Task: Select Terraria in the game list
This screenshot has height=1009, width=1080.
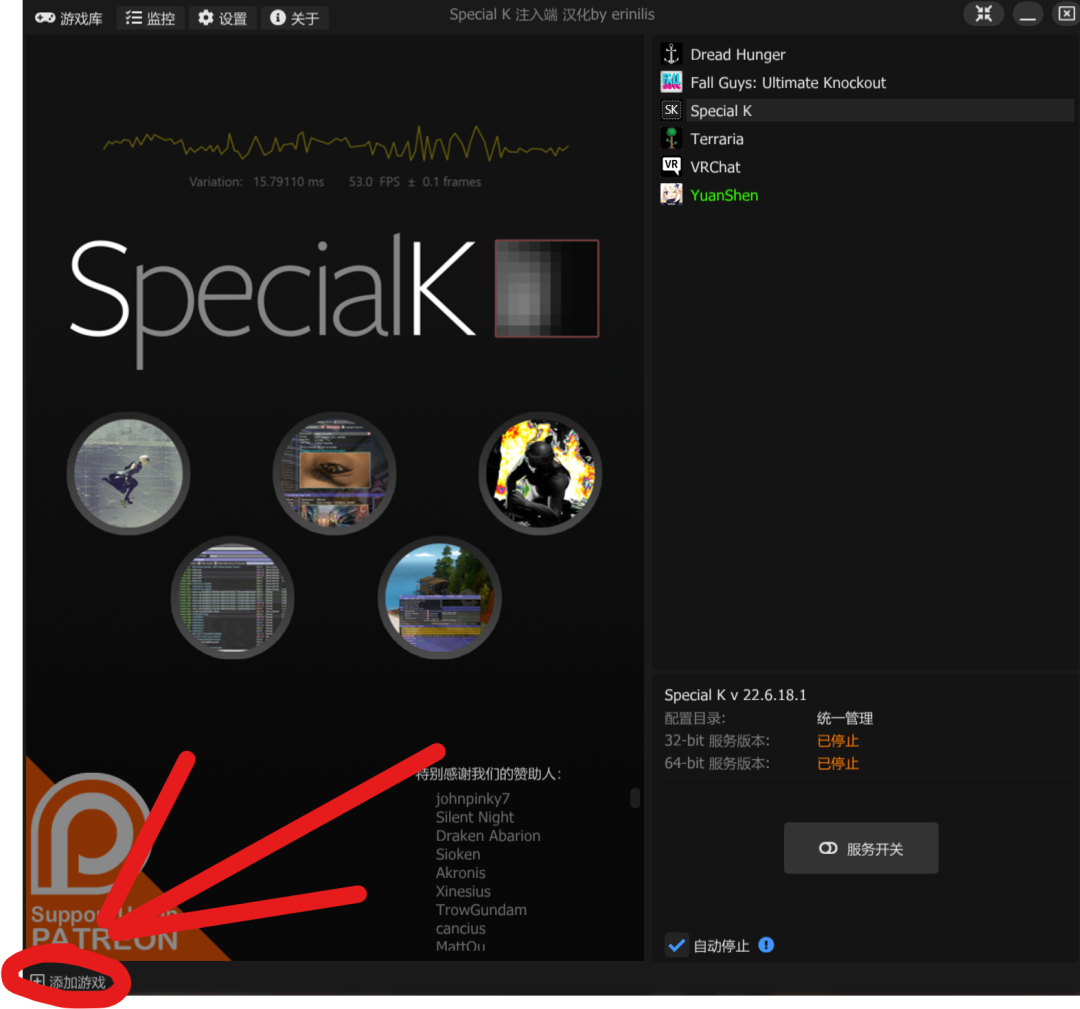Action: click(717, 139)
